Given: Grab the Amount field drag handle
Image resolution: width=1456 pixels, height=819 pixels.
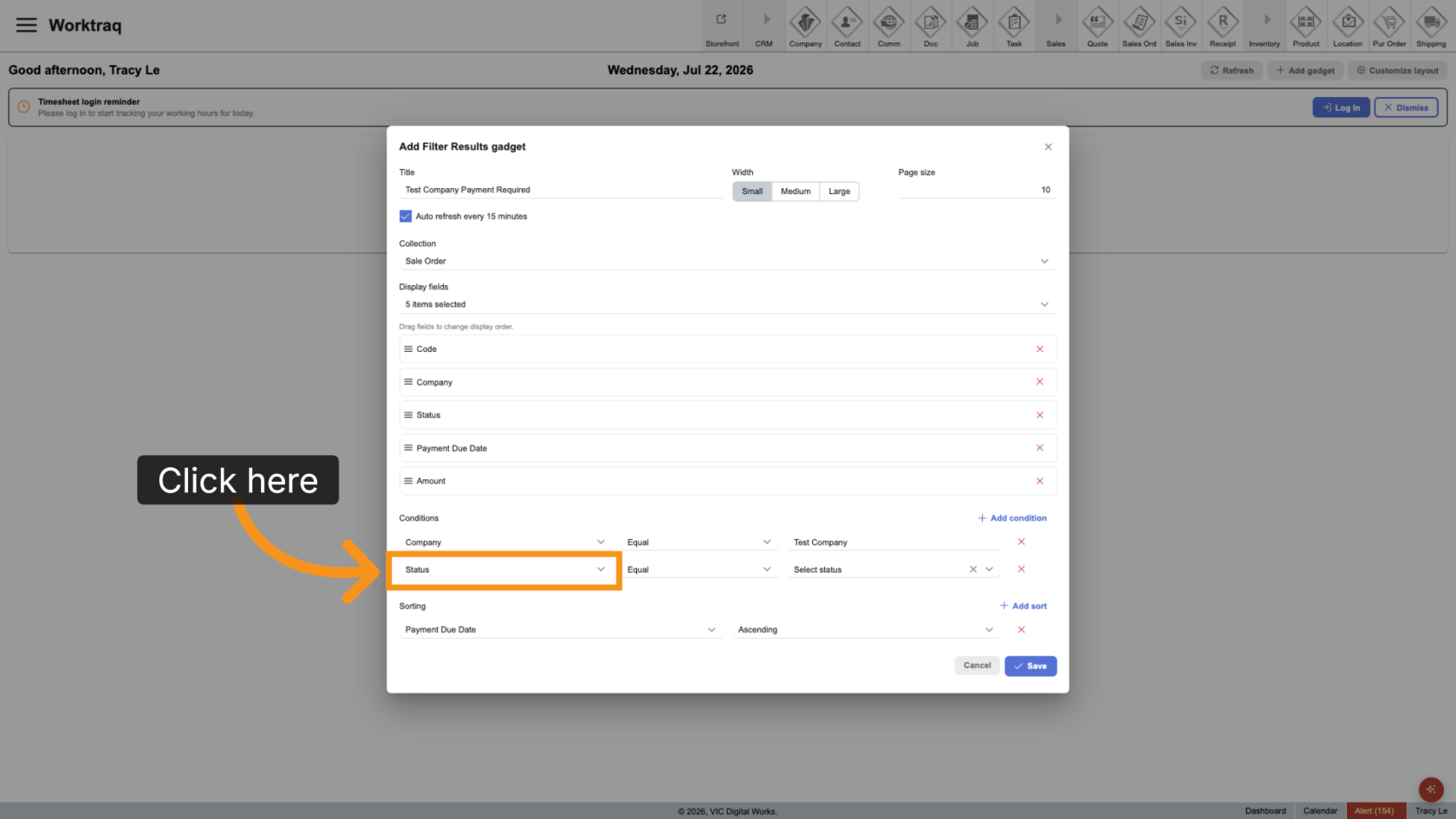Looking at the screenshot, I should pyautogui.click(x=408, y=481).
